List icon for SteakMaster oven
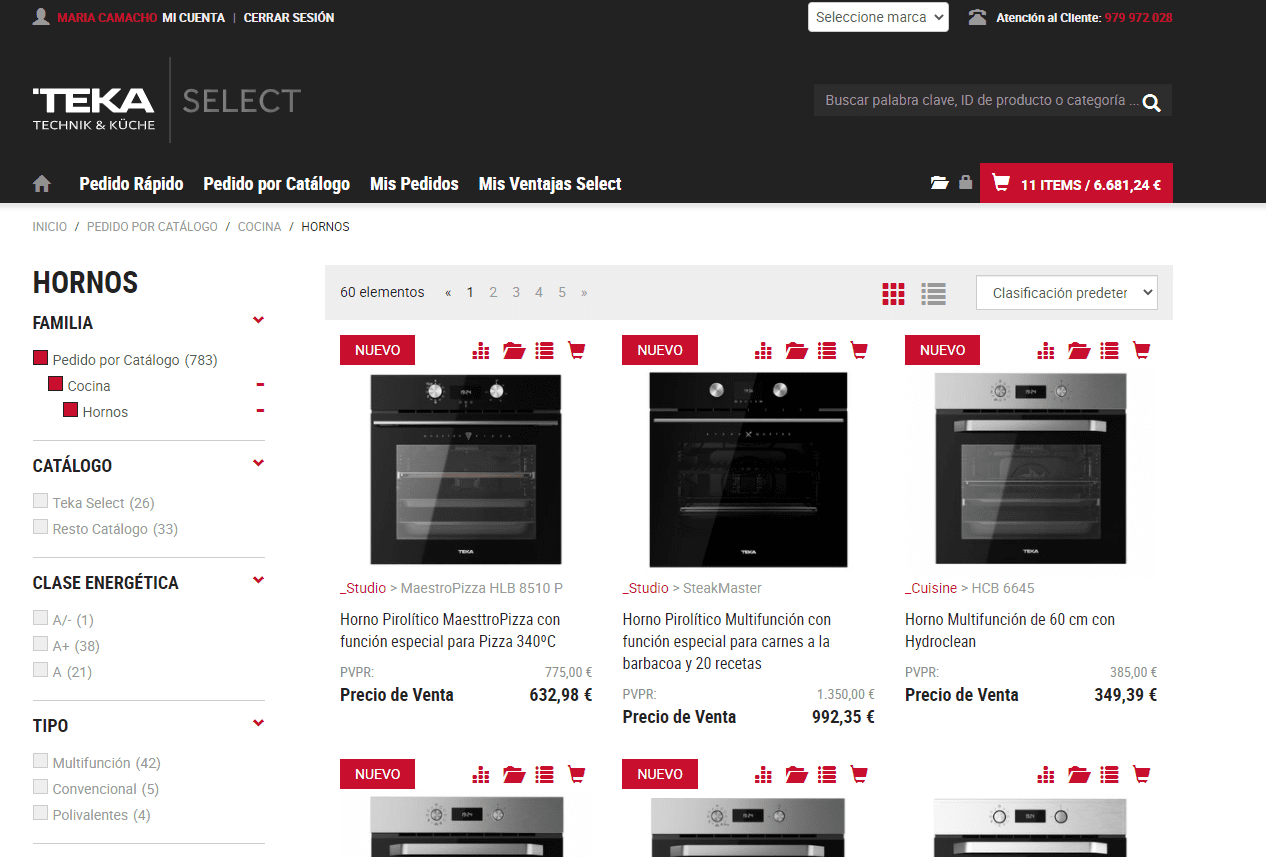The width and height of the screenshot is (1266, 857). pyautogui.click(x=827, y=350)
